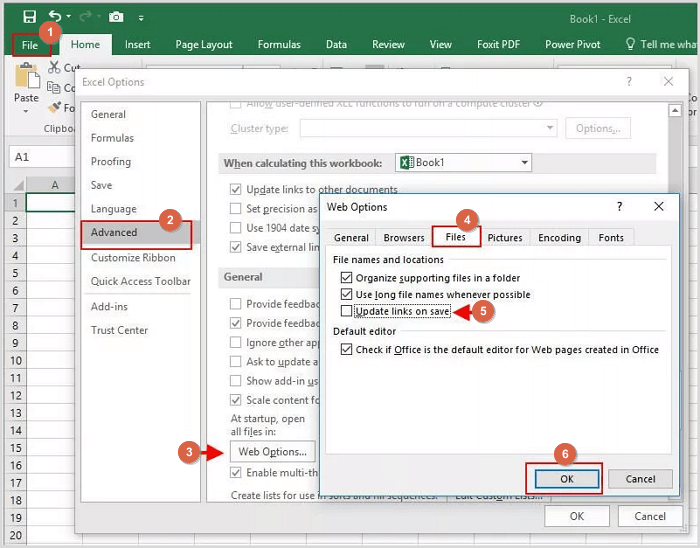Click the Name Box showing A1
This screenshot has height=548, width=700.
coord(40,157)
